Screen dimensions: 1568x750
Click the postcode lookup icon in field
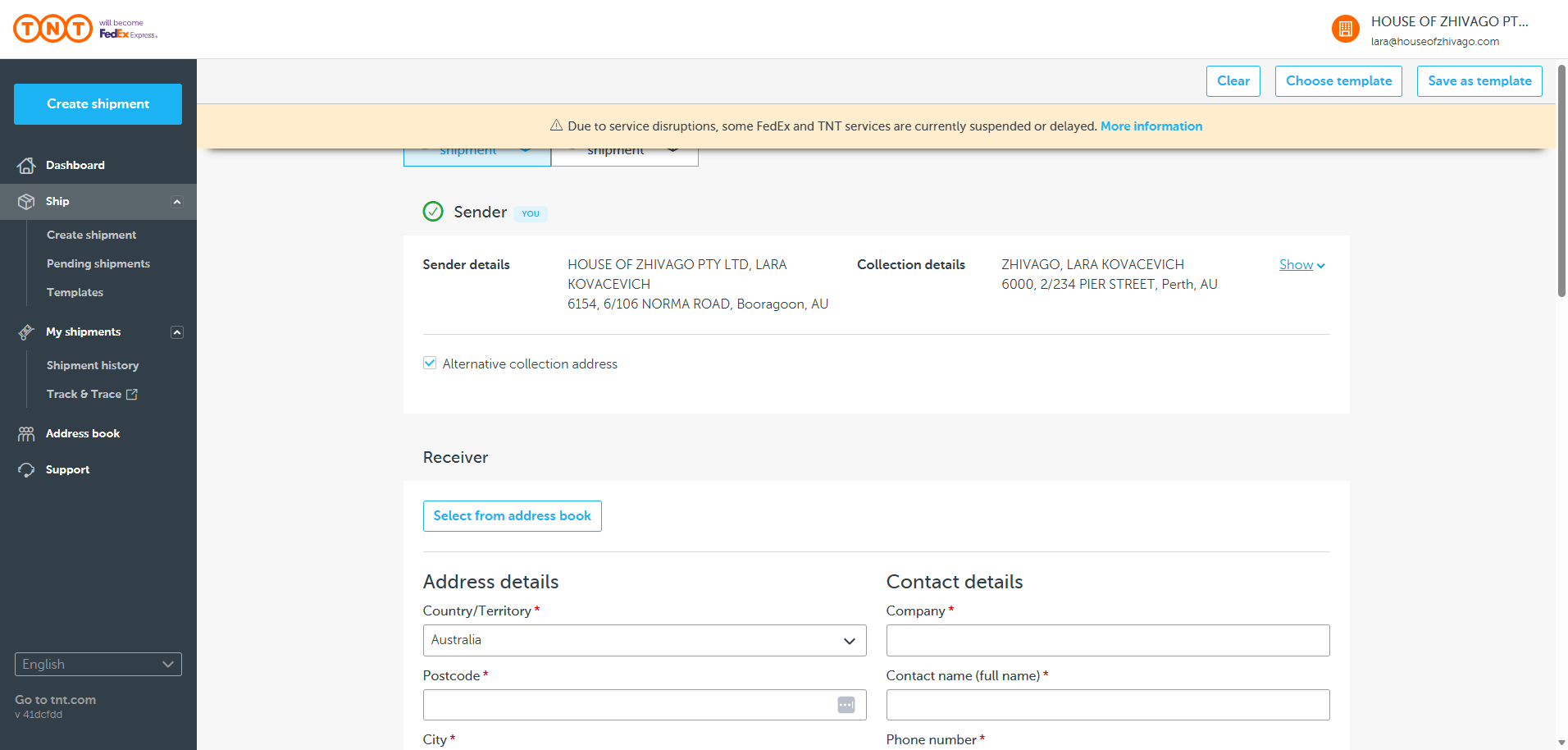pyautogui.click(x=846, y=705)
